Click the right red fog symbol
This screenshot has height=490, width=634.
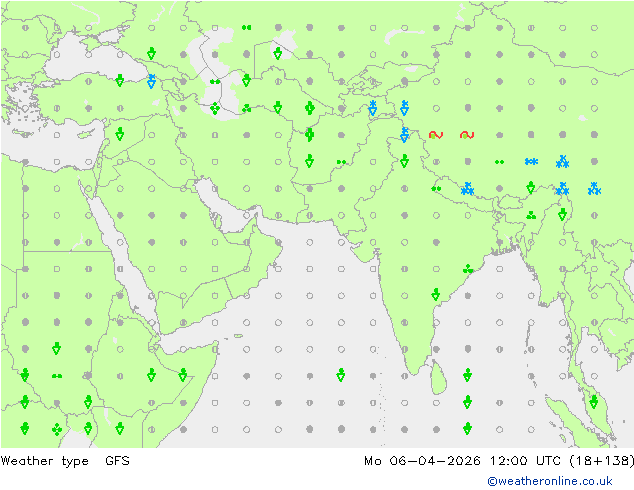pyautogui.click(x=466, y=134)
